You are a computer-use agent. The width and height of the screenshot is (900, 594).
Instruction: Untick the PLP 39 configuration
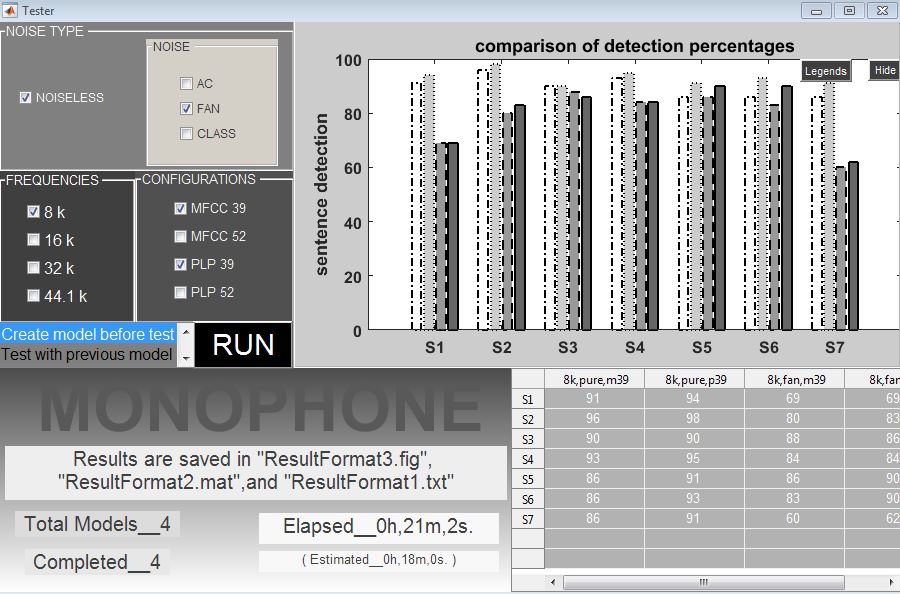click(181, 265)
